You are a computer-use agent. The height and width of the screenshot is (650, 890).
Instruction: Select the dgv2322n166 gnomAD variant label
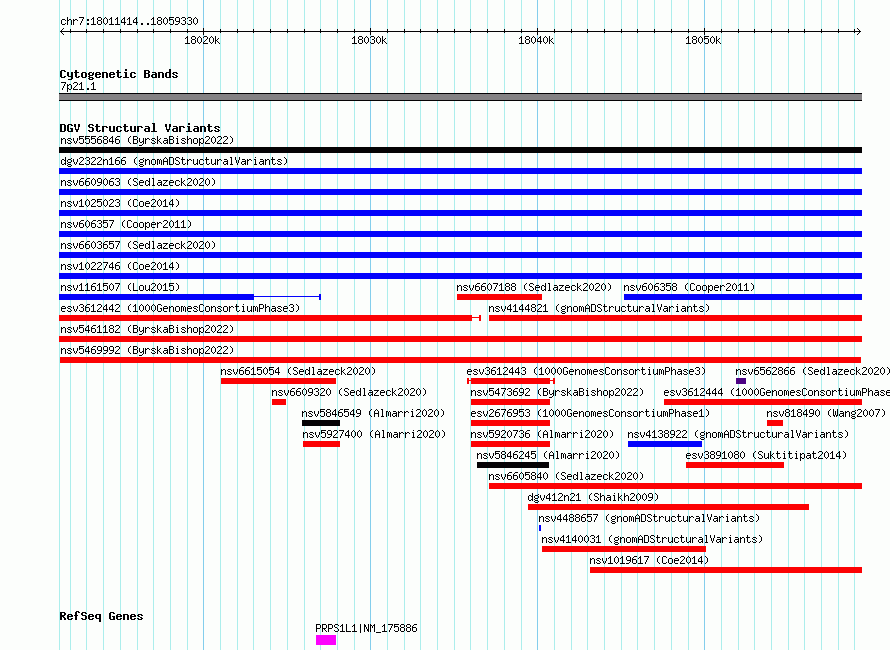click(x=174, y=161)
